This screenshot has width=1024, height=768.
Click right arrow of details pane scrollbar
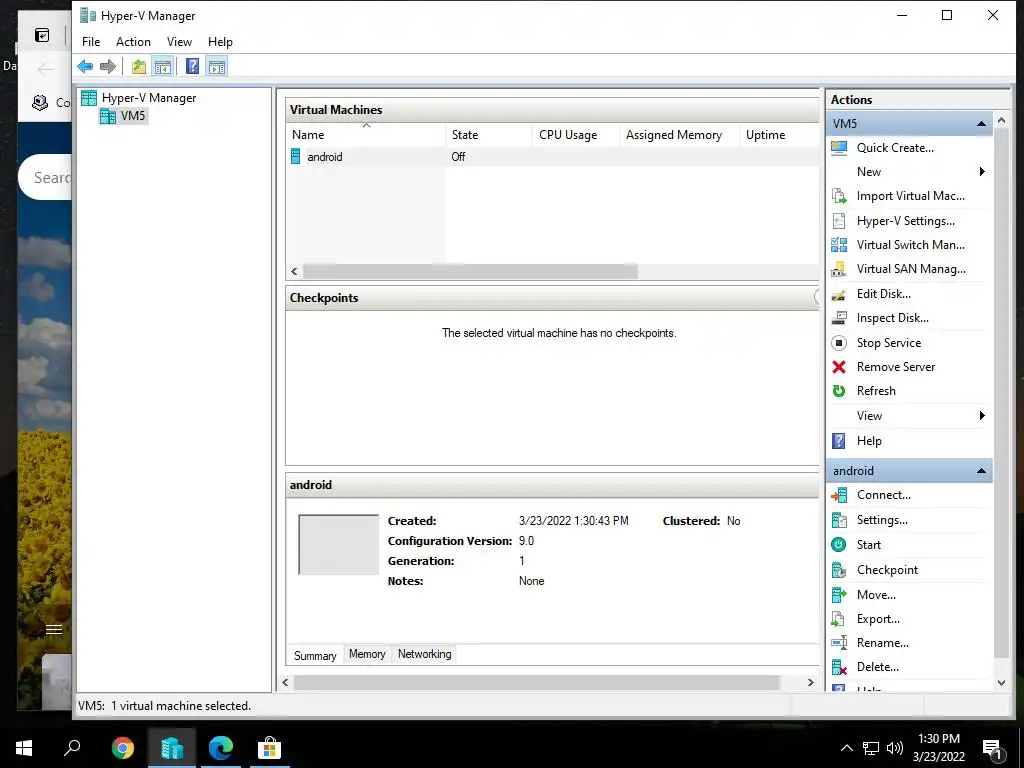point(810,682)
